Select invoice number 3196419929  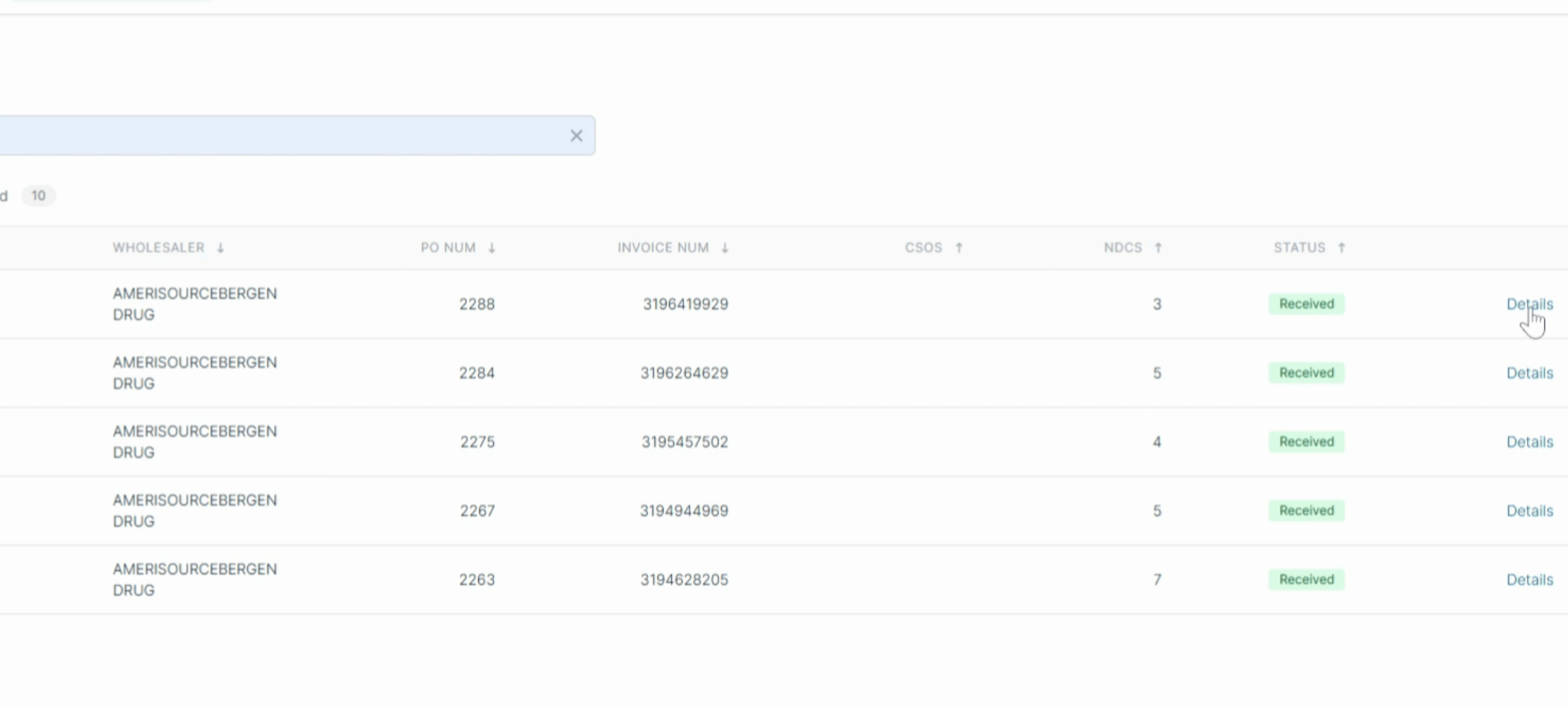[x=685, y=304]
